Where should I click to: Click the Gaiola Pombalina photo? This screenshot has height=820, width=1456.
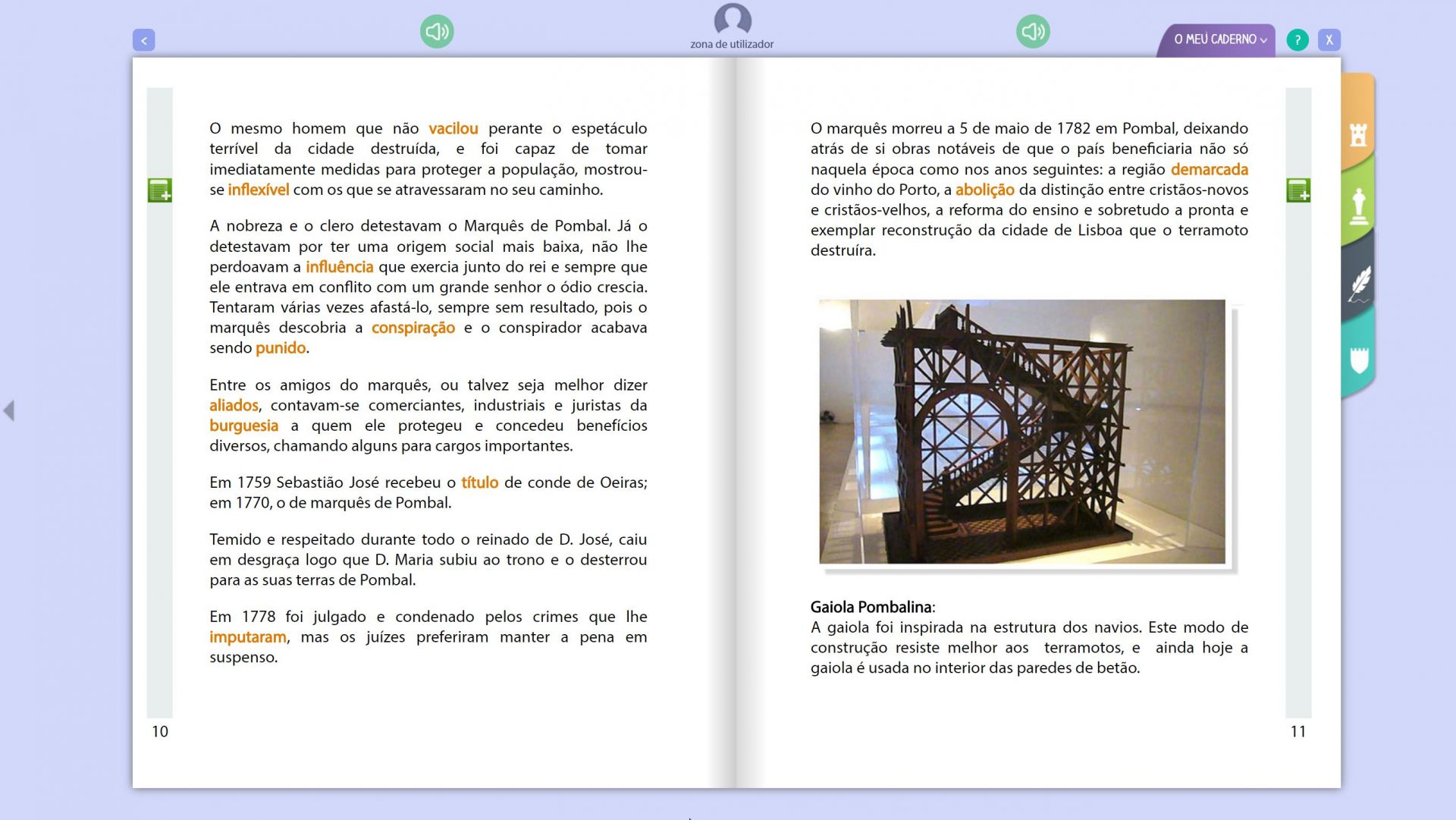1021,432
